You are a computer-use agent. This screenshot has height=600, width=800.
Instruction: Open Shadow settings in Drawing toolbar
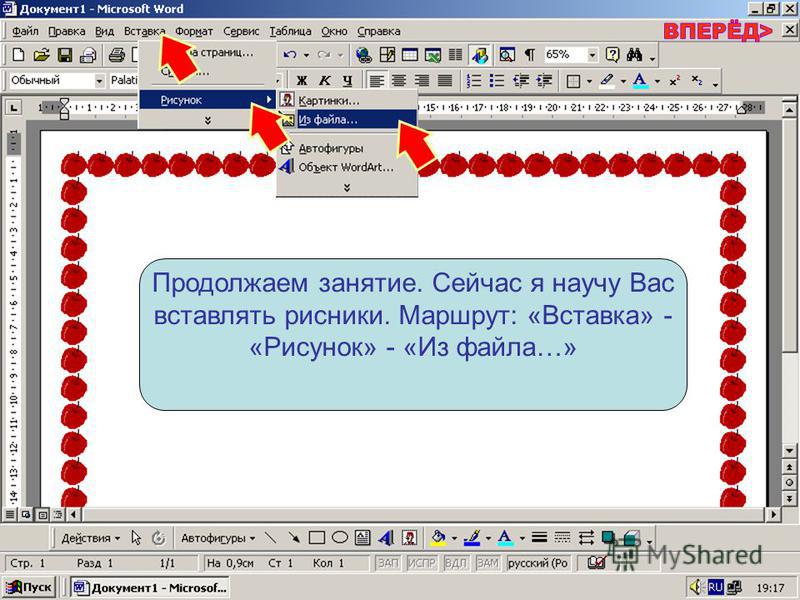[608, 538]
